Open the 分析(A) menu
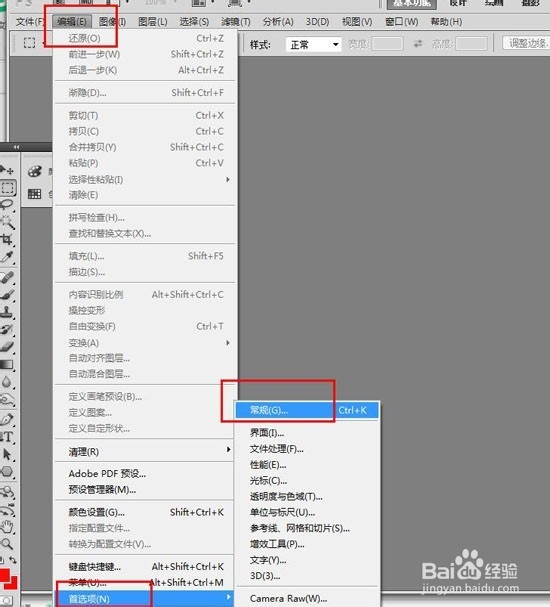Image resolution: width=550 pixels, height=607 pixels. point(278,22)
